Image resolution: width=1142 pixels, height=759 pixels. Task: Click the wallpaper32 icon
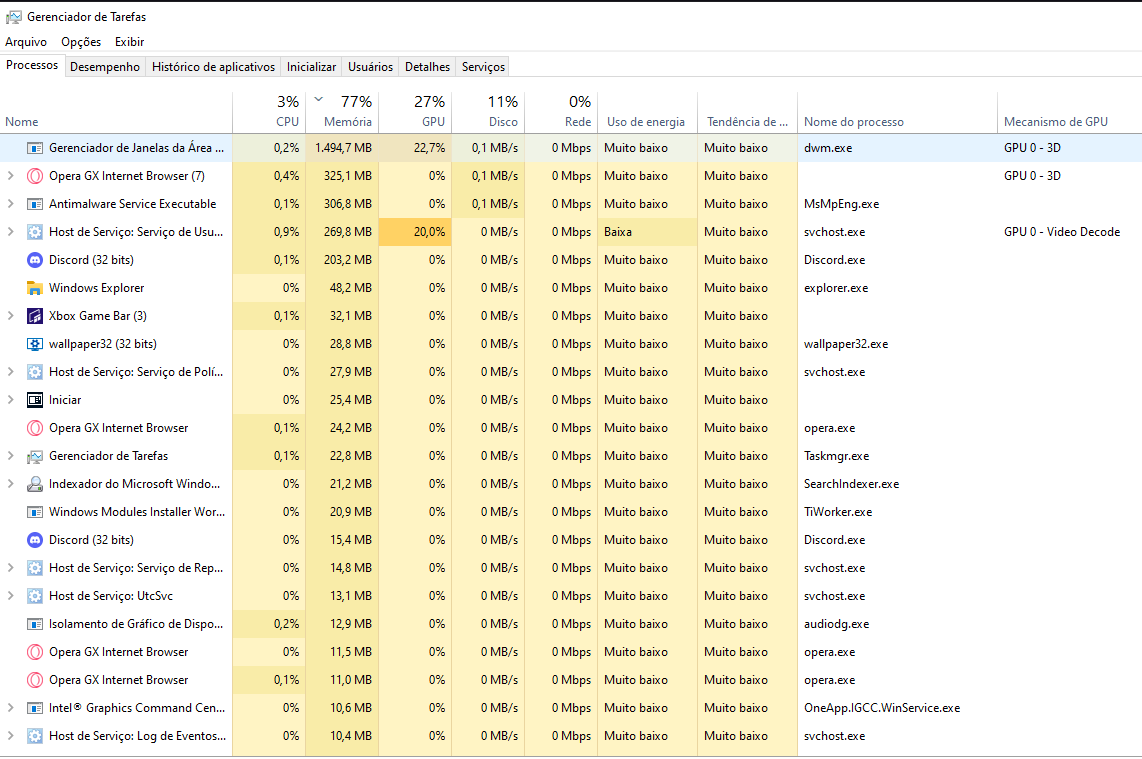tap(34, 344)
